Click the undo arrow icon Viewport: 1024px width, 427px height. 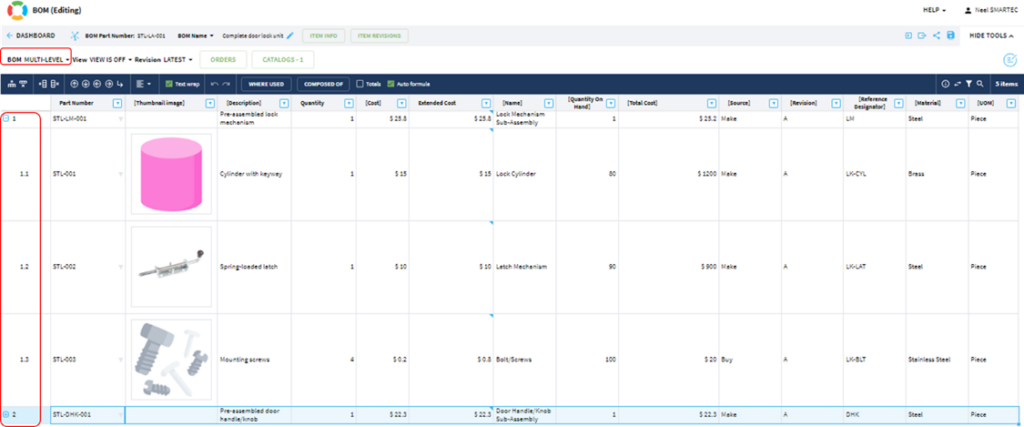pyautogui.click(x=214, y=84)
